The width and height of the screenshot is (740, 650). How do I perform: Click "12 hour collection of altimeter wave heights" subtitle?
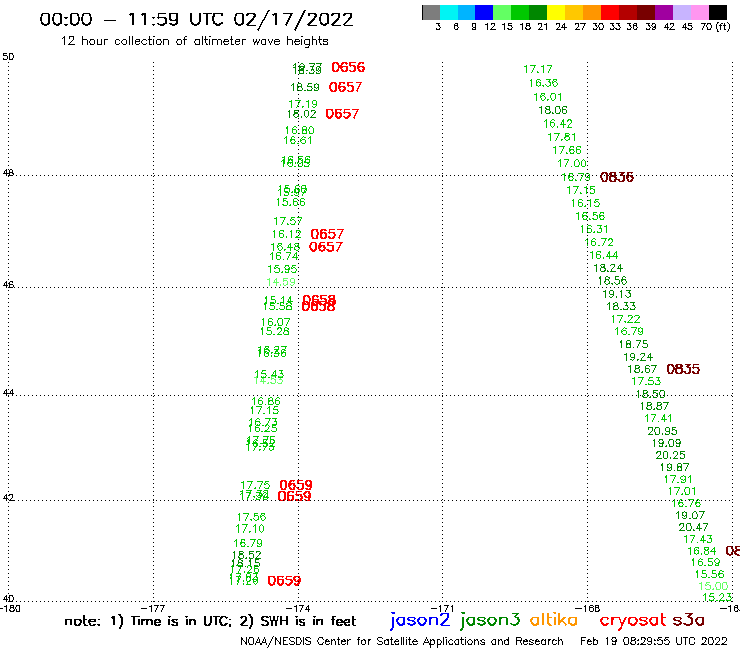pyautogui.click(x=194, y=41)
